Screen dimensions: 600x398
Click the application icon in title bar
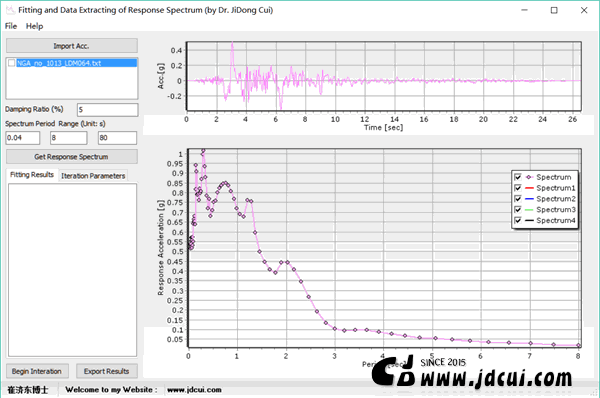tap(10, 10)
